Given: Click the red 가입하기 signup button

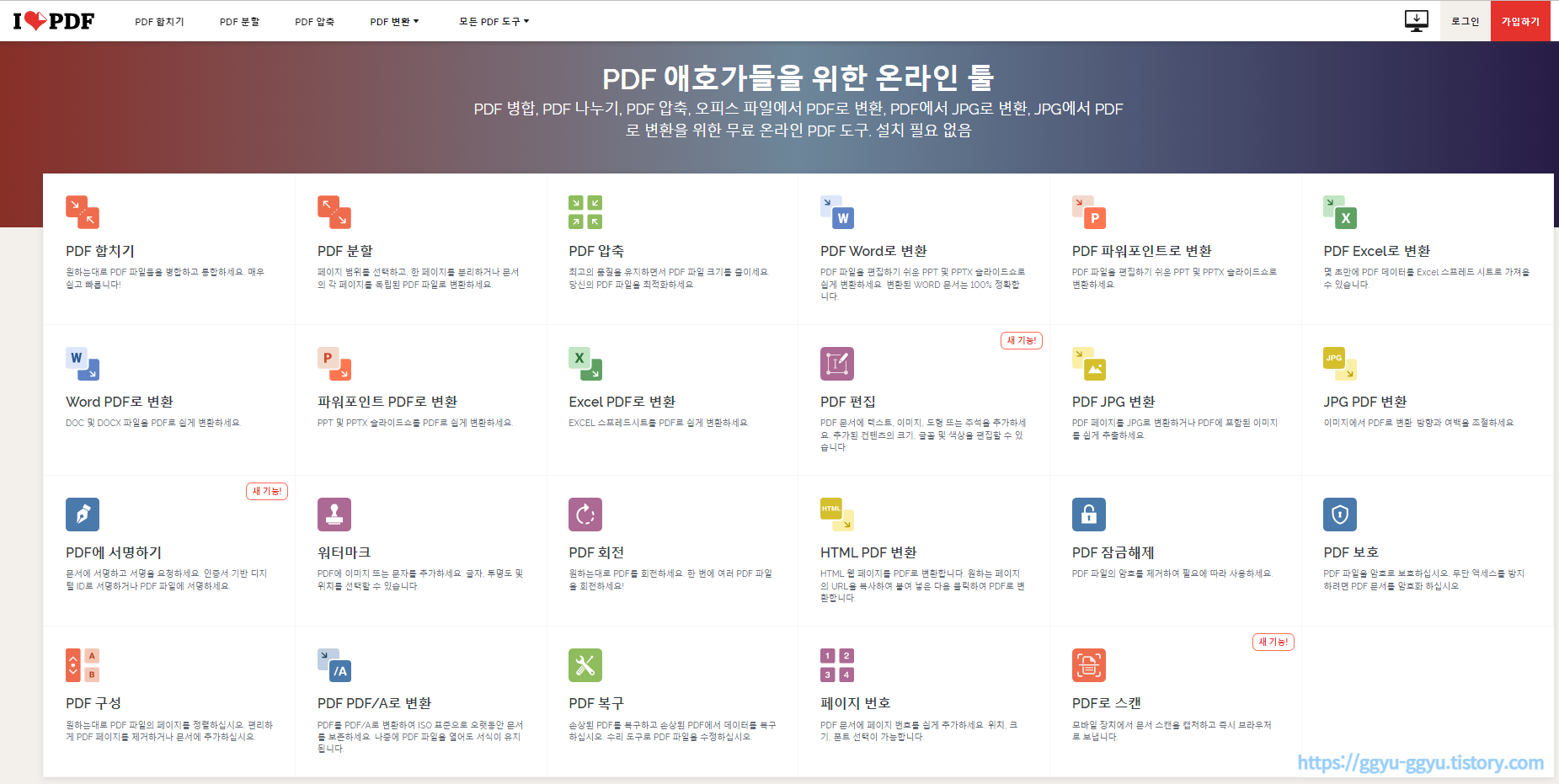Looking at the screenshot, I should (1520, 21).
